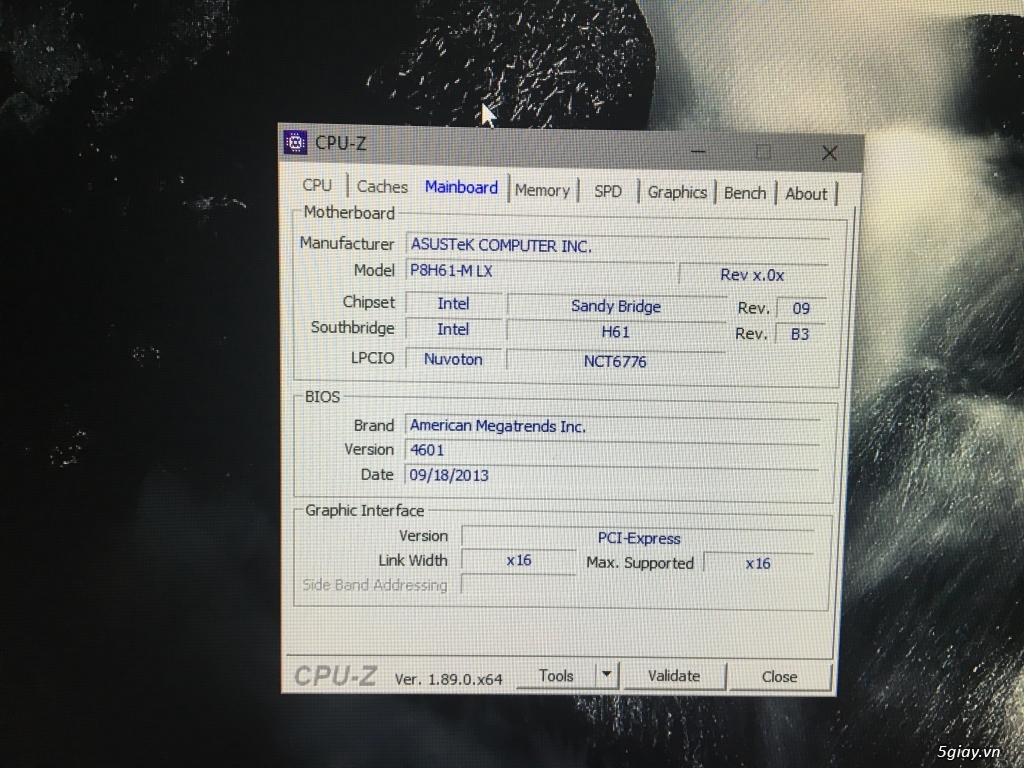Close the CPU-Z window with X
Image resolution: width=1024 pixels, height=768 pixels.
[829, 153]
